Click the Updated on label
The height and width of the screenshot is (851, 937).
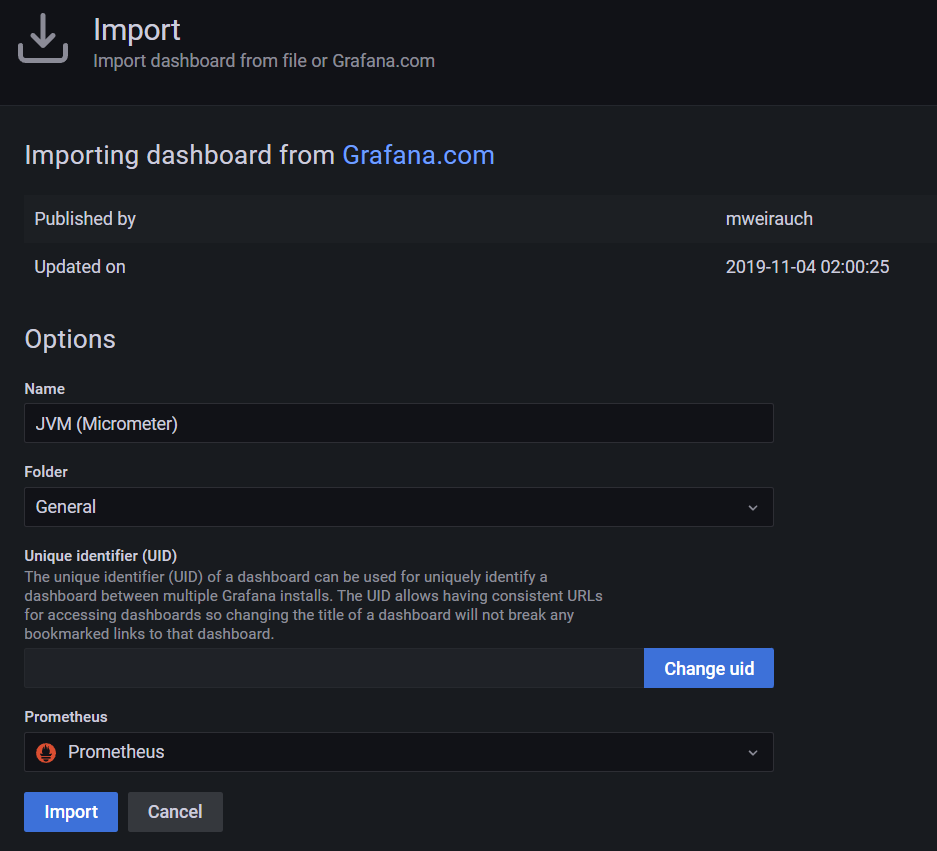click(80, 267)
